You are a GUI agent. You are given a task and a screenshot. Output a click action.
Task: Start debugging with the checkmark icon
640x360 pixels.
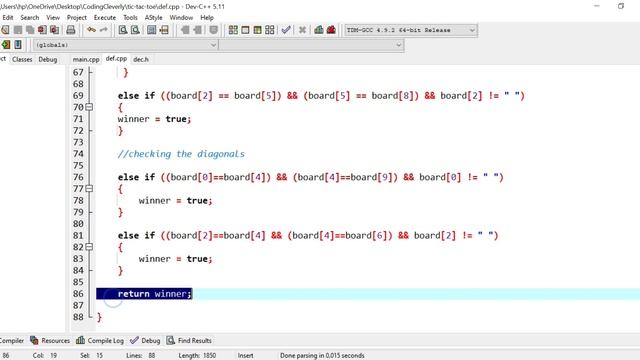[286, 30]
